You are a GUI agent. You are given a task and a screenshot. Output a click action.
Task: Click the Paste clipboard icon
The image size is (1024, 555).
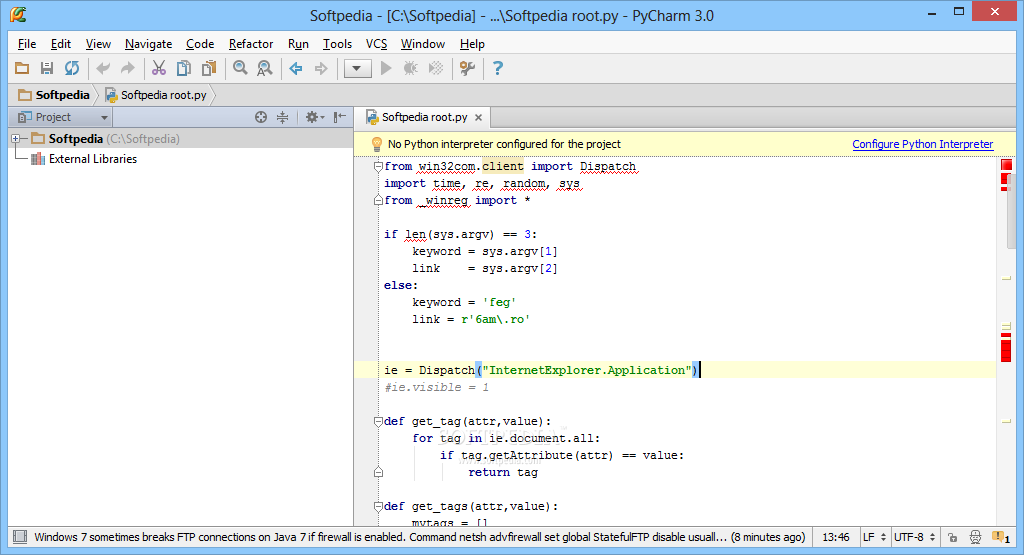(209, 68)
